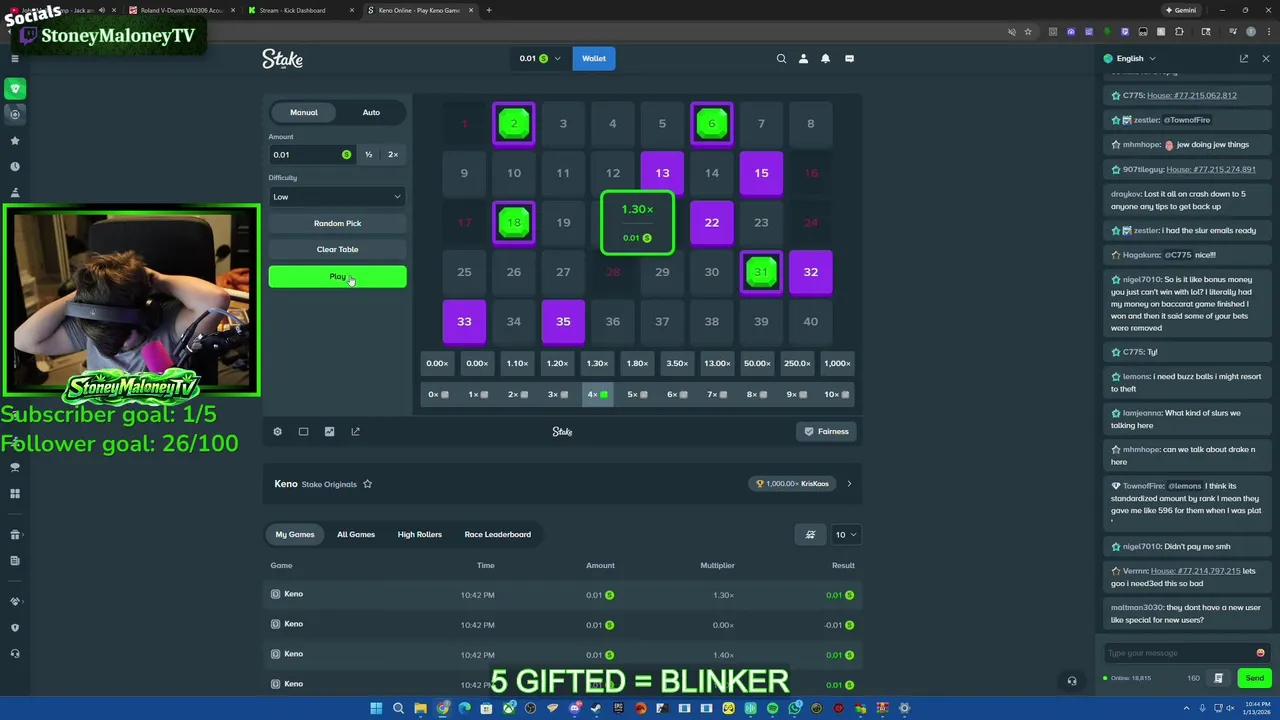Click the green casino sidebar icon
The image size is (1280, 720).
click(x=15, y=89)
